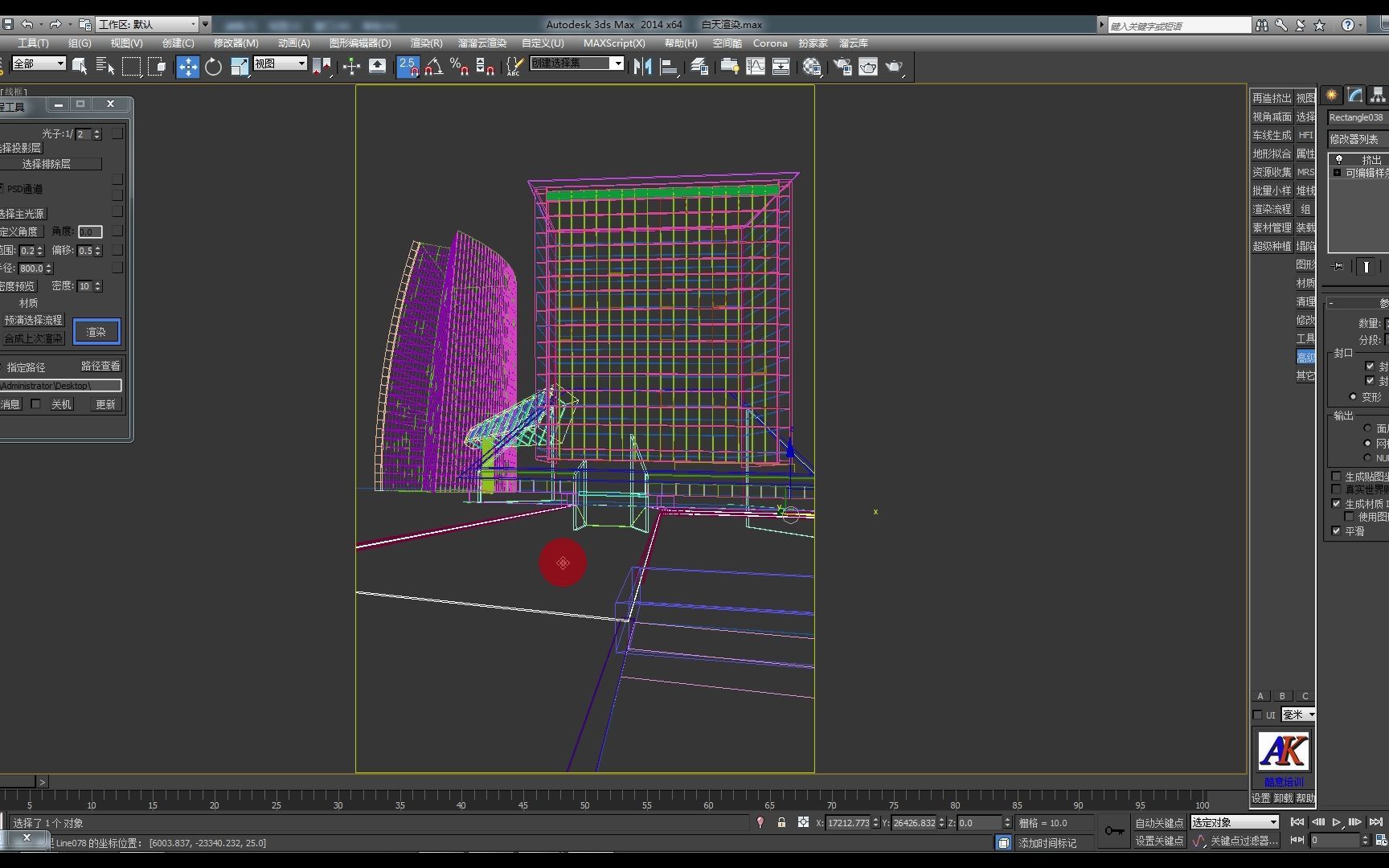Open MAXScript(X) menu
The image size is (1389, 868).
(614, 43)
